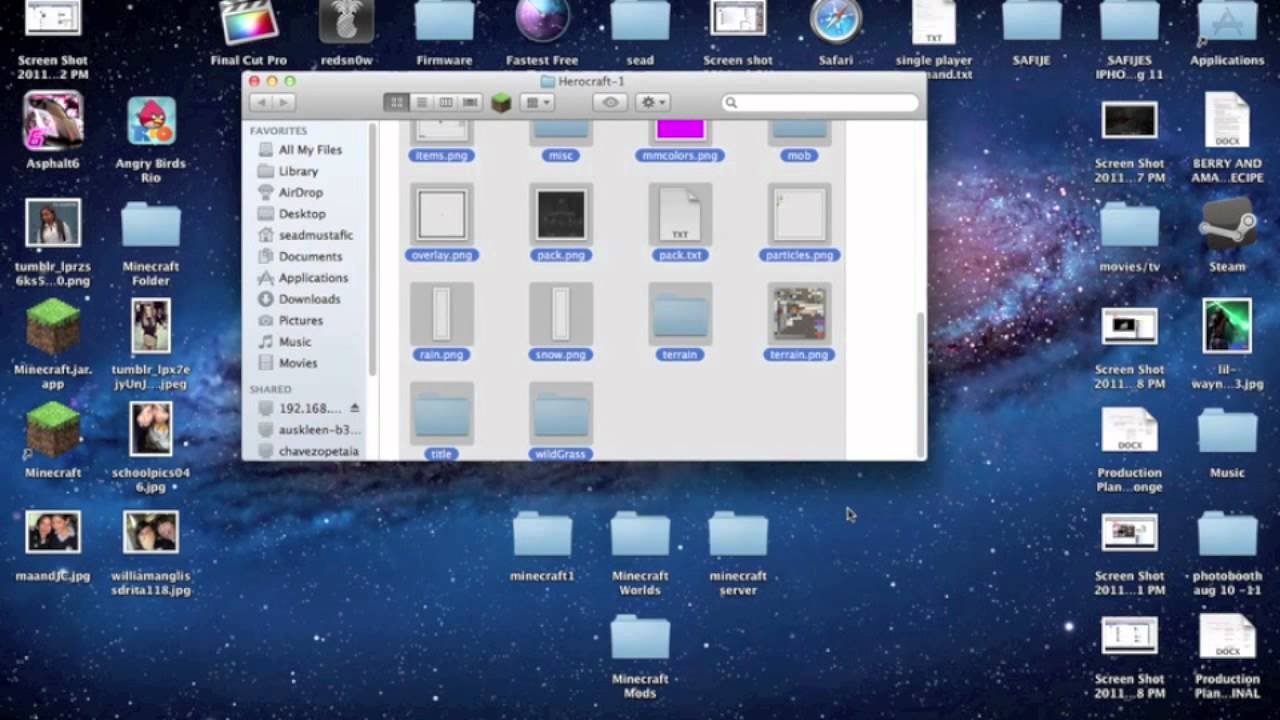Select BERRY AND AMA...ECIPE docx file
1280x720 pixels.
click(x=1227, y=120)
